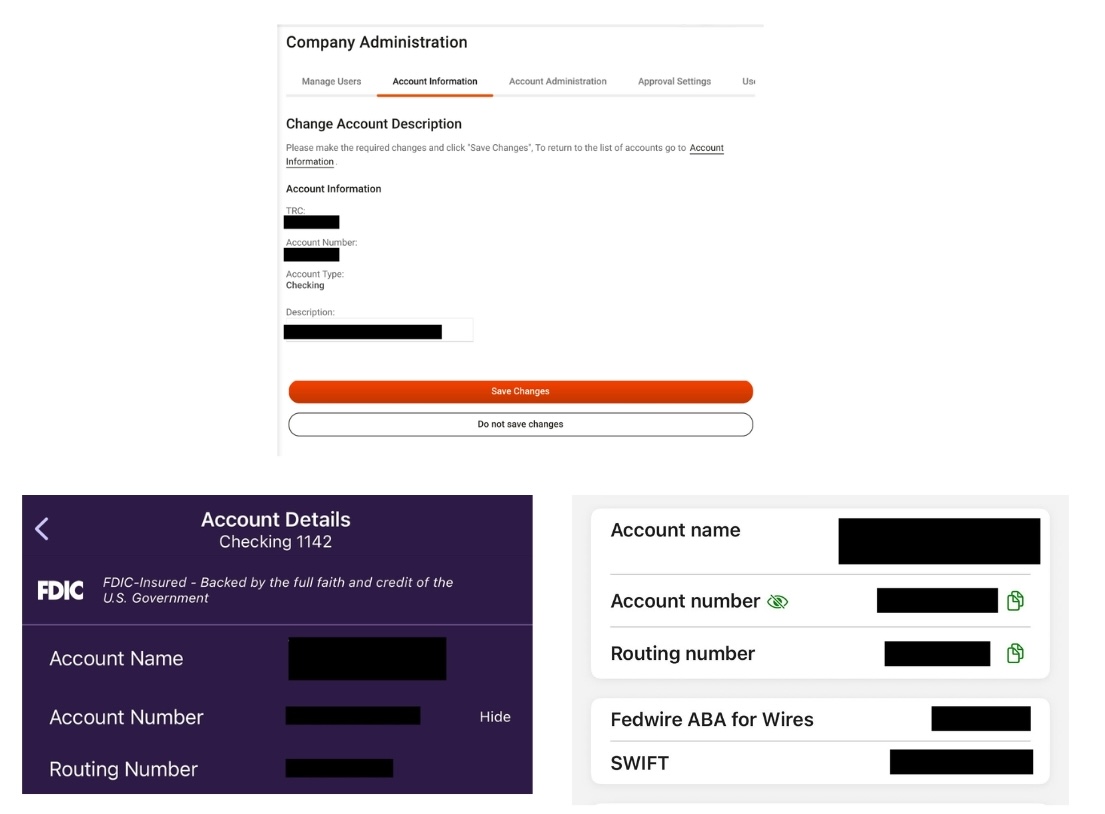Open the partially visible tab after Approval Settings
1105x814 pixels.
748,82
